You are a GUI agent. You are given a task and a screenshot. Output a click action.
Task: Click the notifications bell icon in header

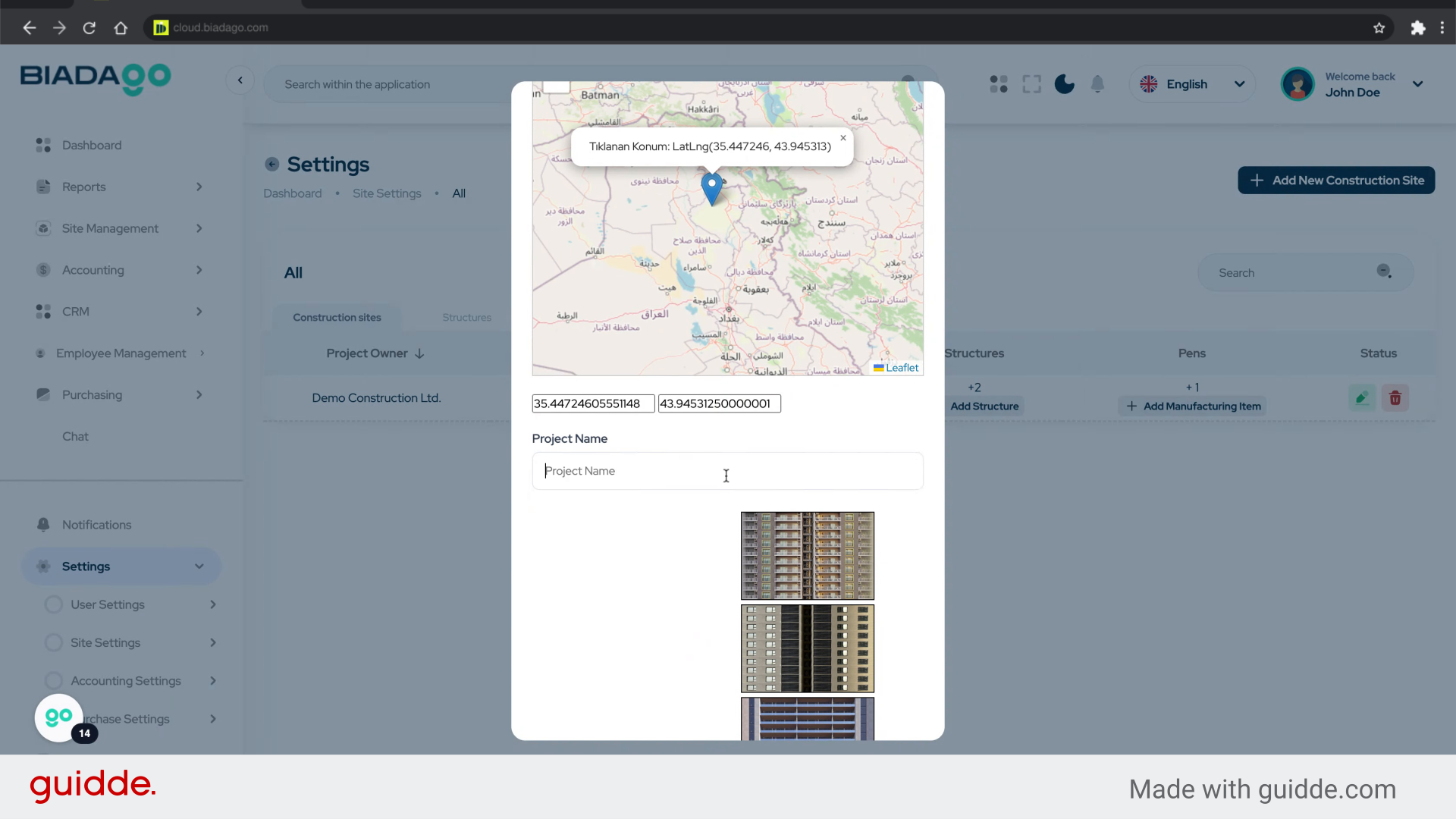(1097, 84)
